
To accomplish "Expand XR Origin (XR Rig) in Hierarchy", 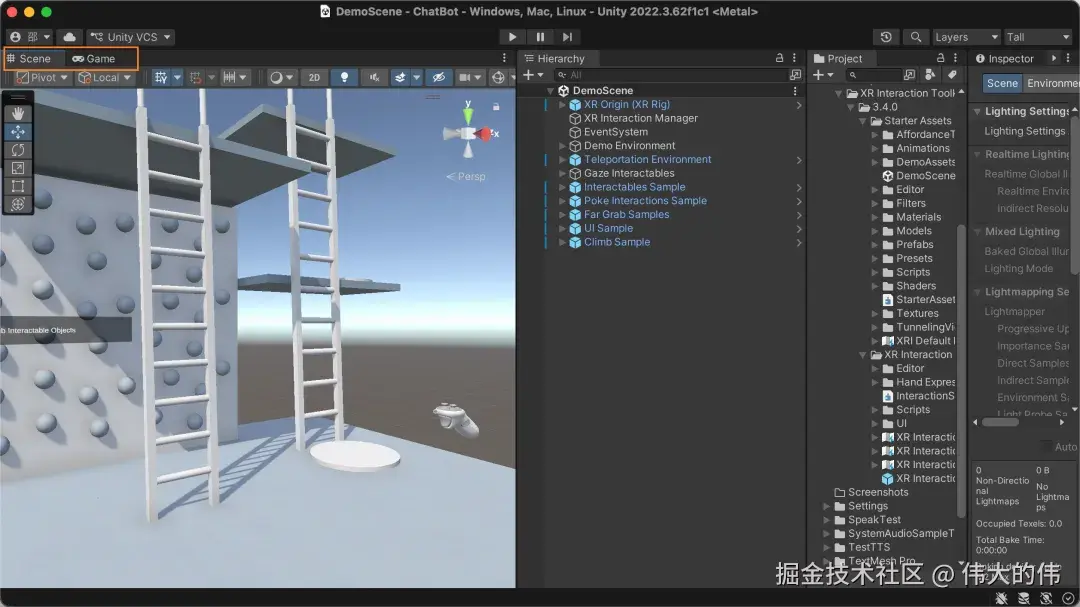I will click(x=562, y=105).
